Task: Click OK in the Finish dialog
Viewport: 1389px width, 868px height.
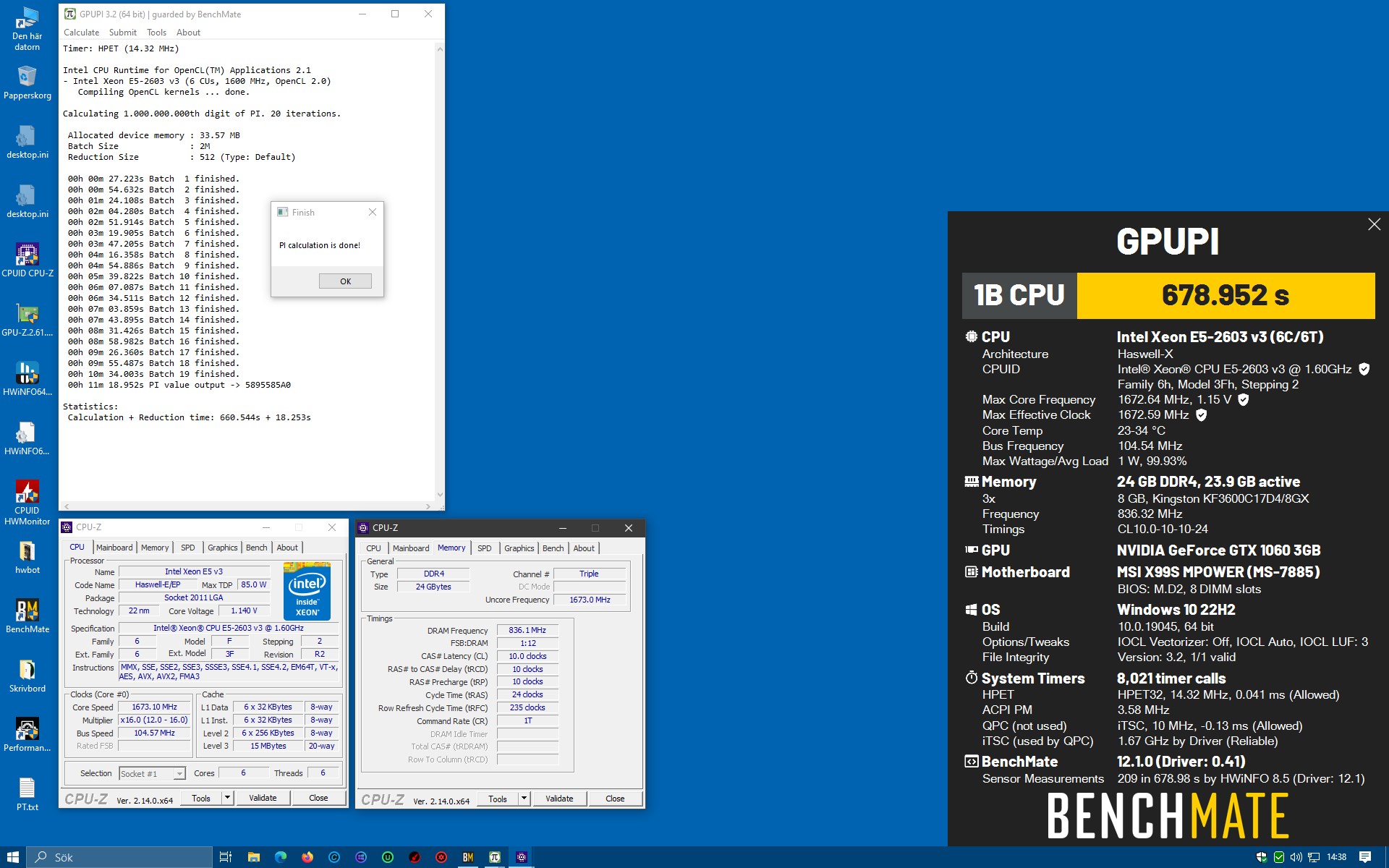Action: click(x=345, y=281)
